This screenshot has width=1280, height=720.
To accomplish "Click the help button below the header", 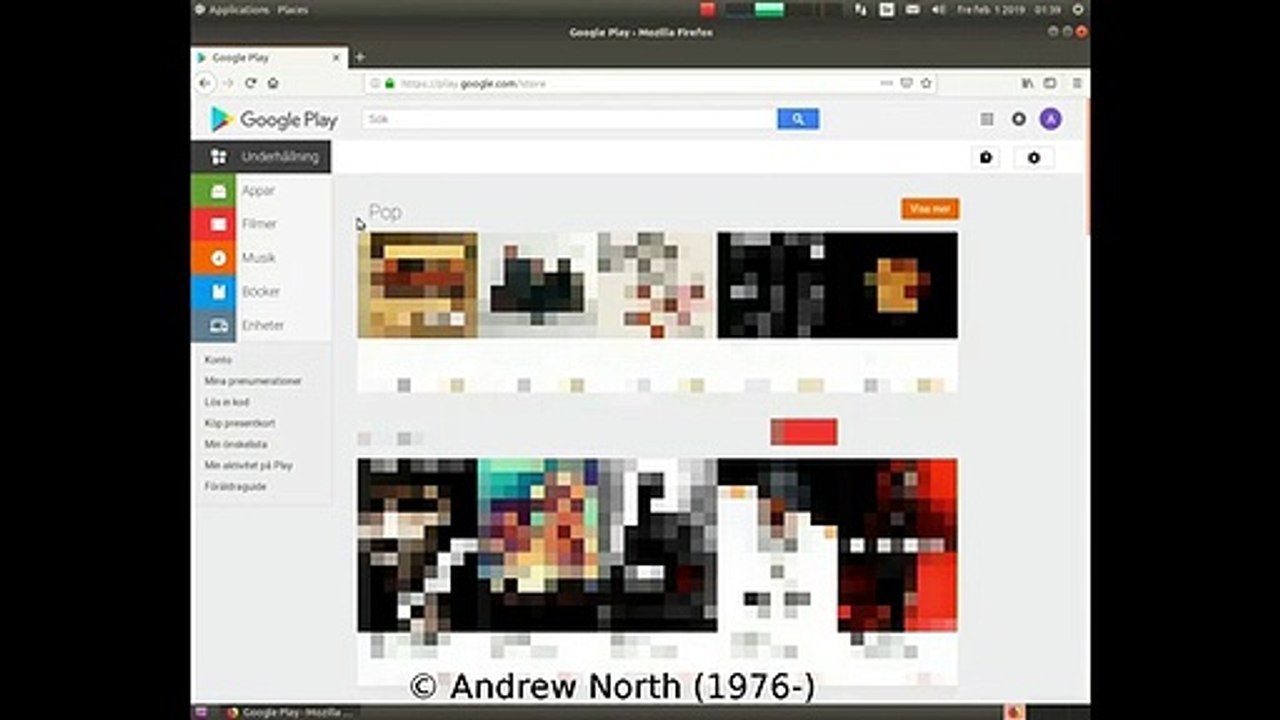I will coord(987,157).
